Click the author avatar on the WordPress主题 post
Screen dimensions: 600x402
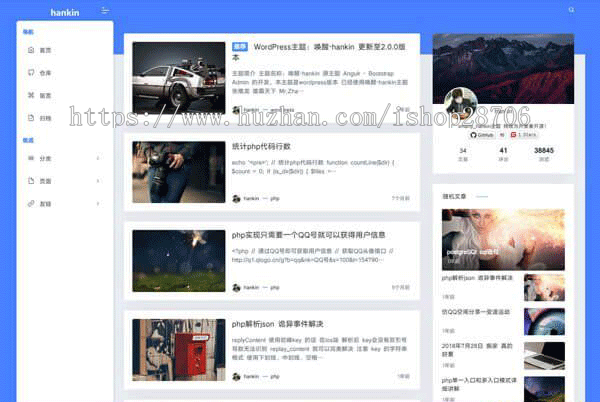236,110
